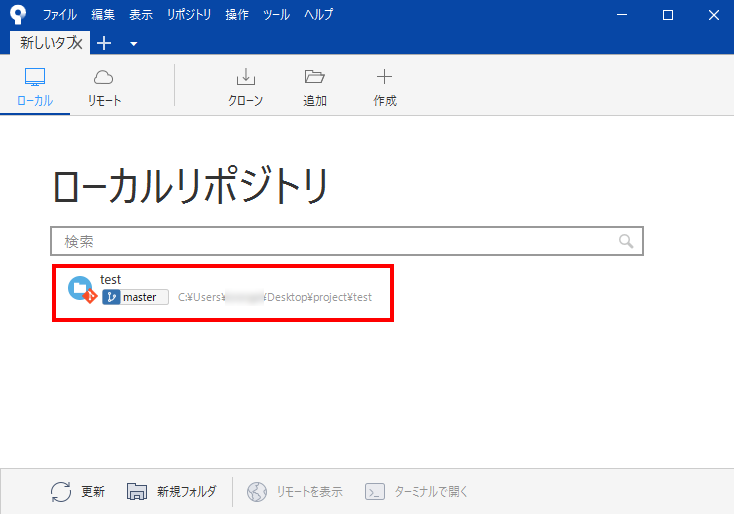Focus the 検索 search field
The image size is (734, 514).
[x=347, y=241]
